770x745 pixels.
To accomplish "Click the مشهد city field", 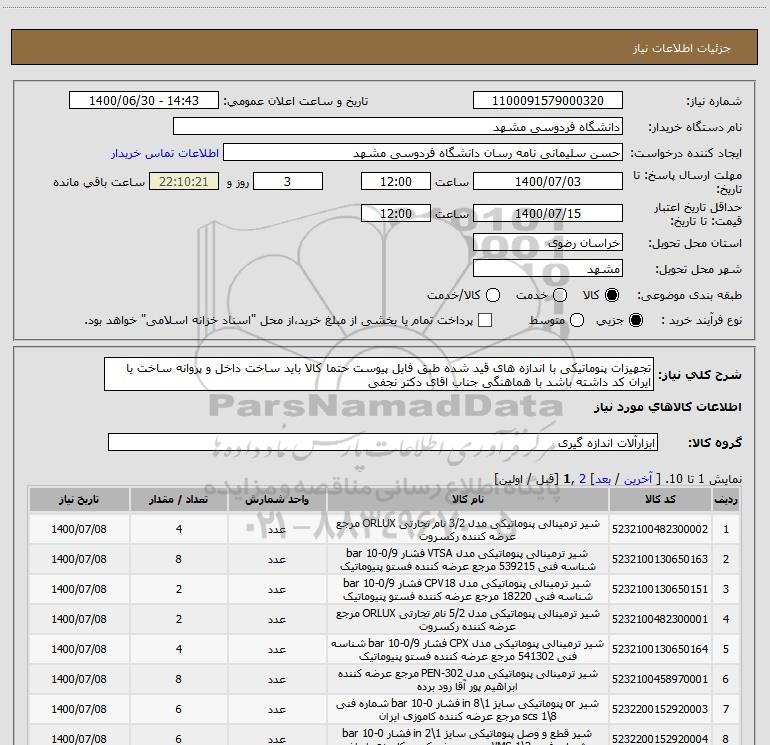I will pos(548,268).
